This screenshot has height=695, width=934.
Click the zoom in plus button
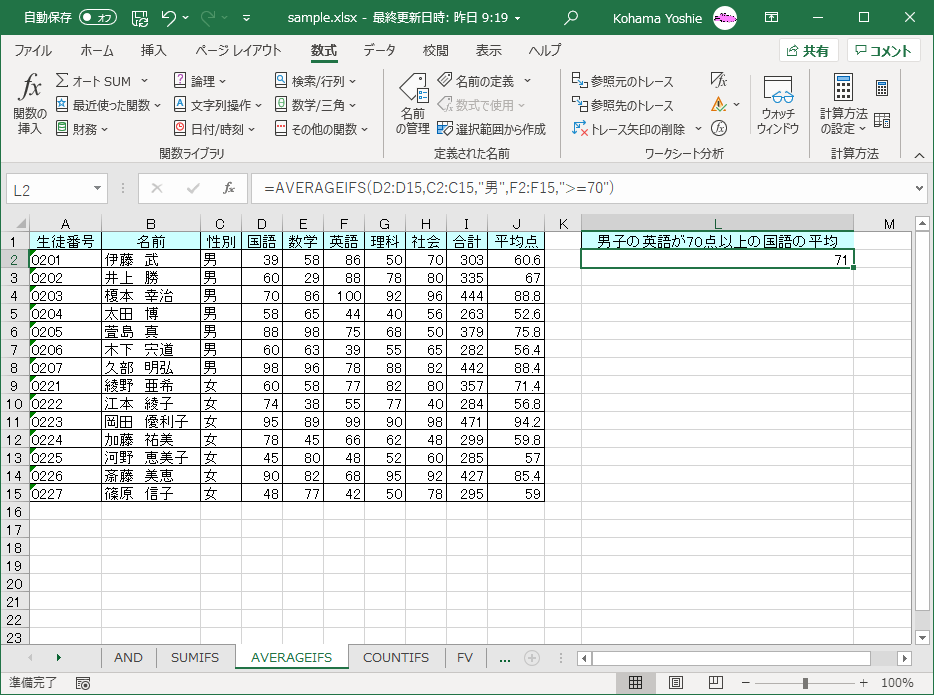click(864, 682)
